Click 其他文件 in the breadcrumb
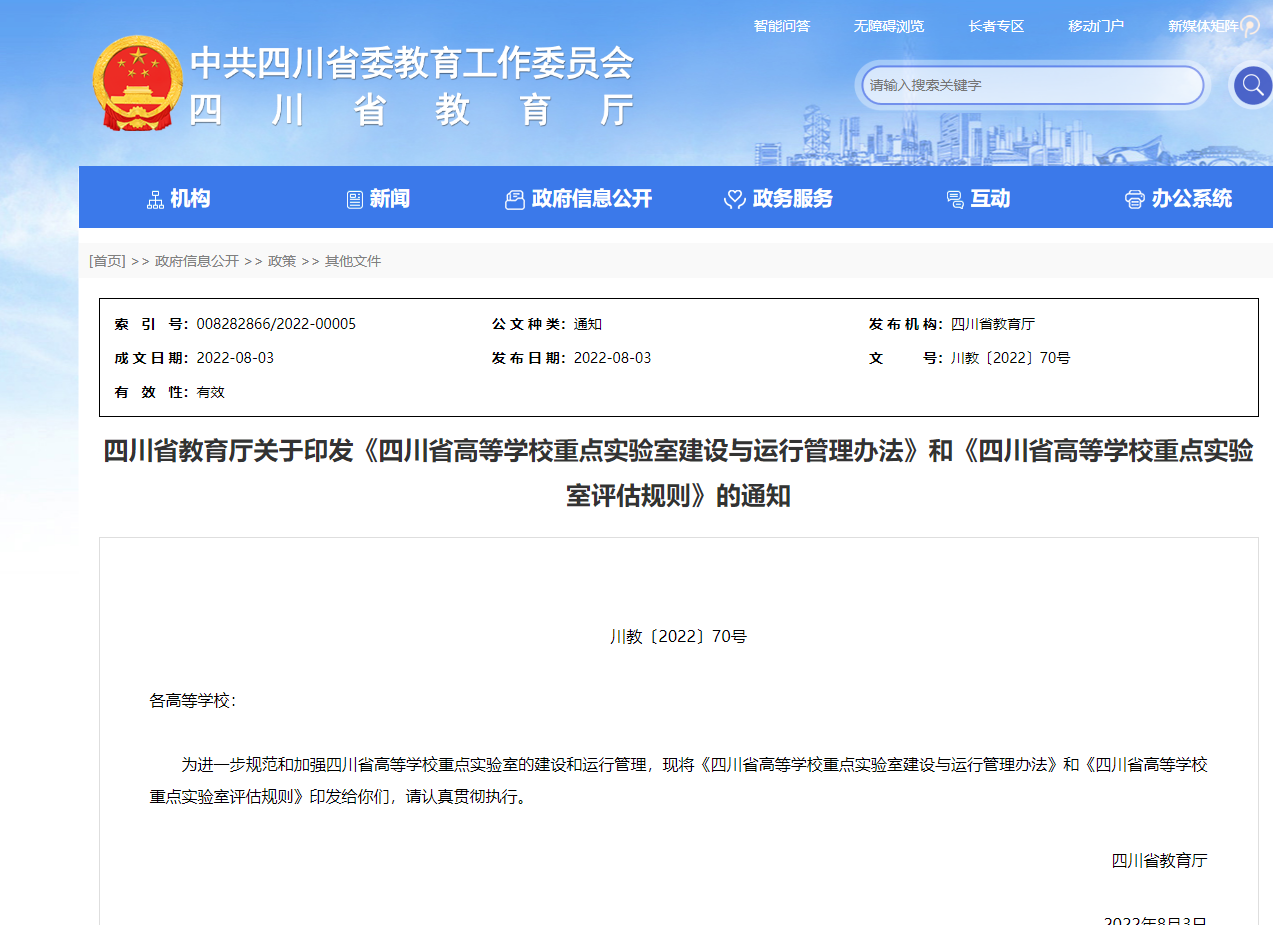The height and width of the screenshot is (926, 1273). point(353,261)
